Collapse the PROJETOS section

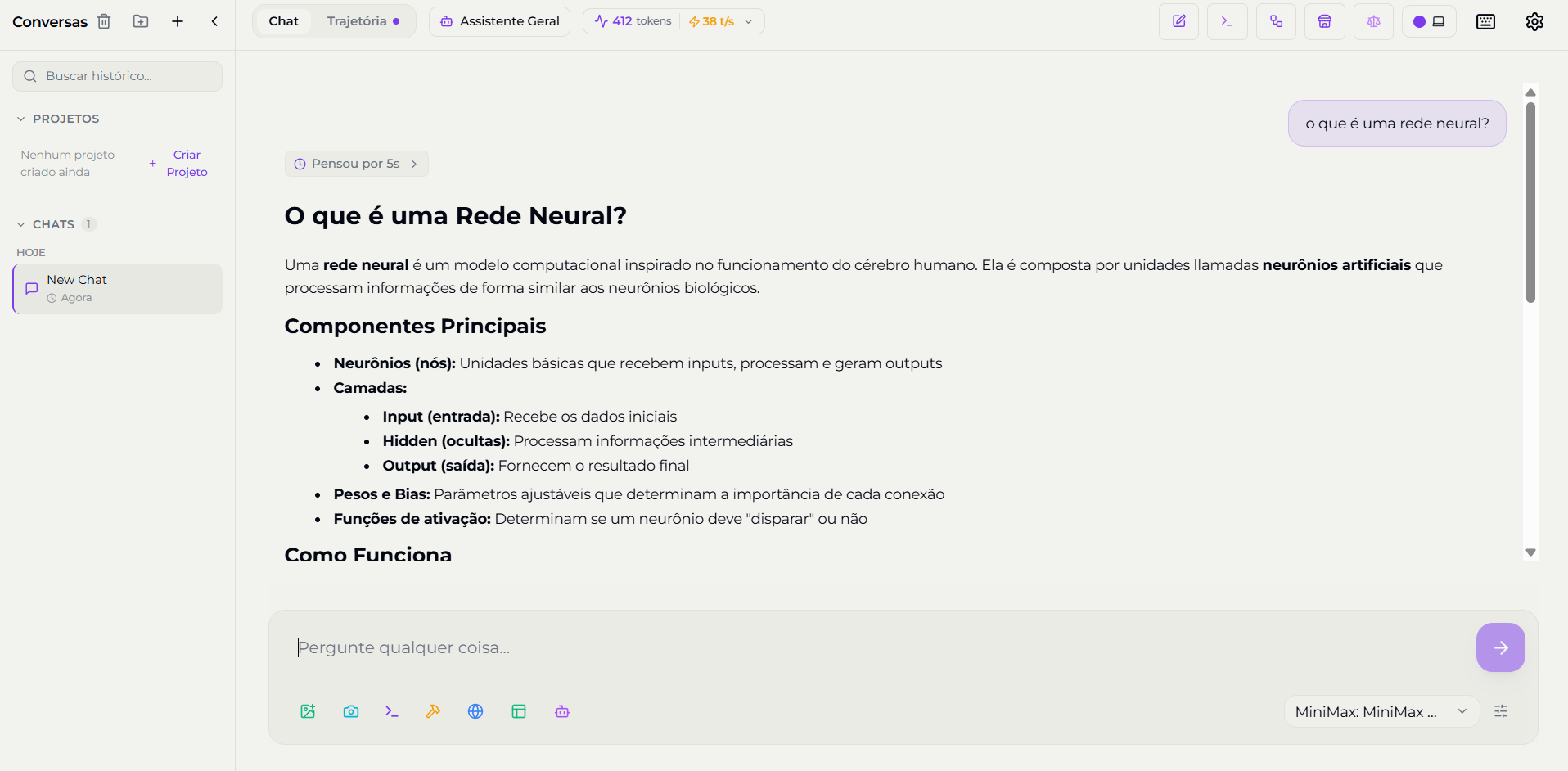tap(57, 119)
